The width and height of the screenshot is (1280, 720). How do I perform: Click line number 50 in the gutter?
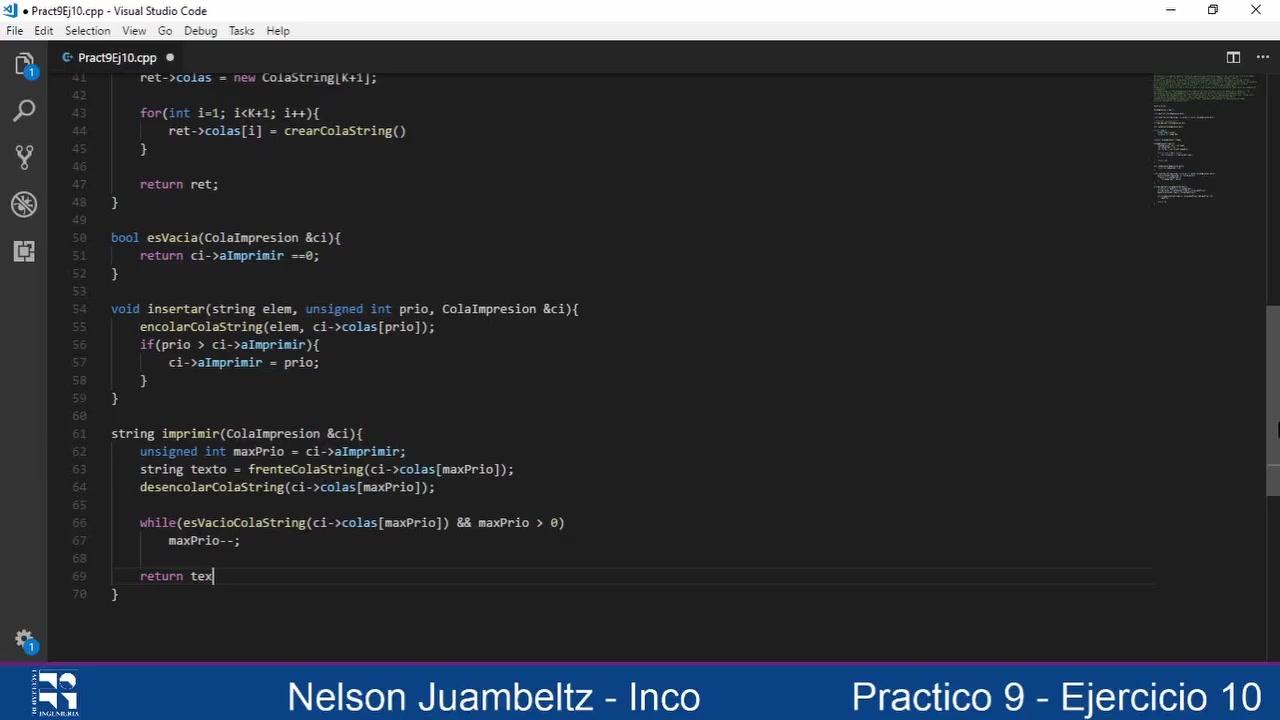79,238
